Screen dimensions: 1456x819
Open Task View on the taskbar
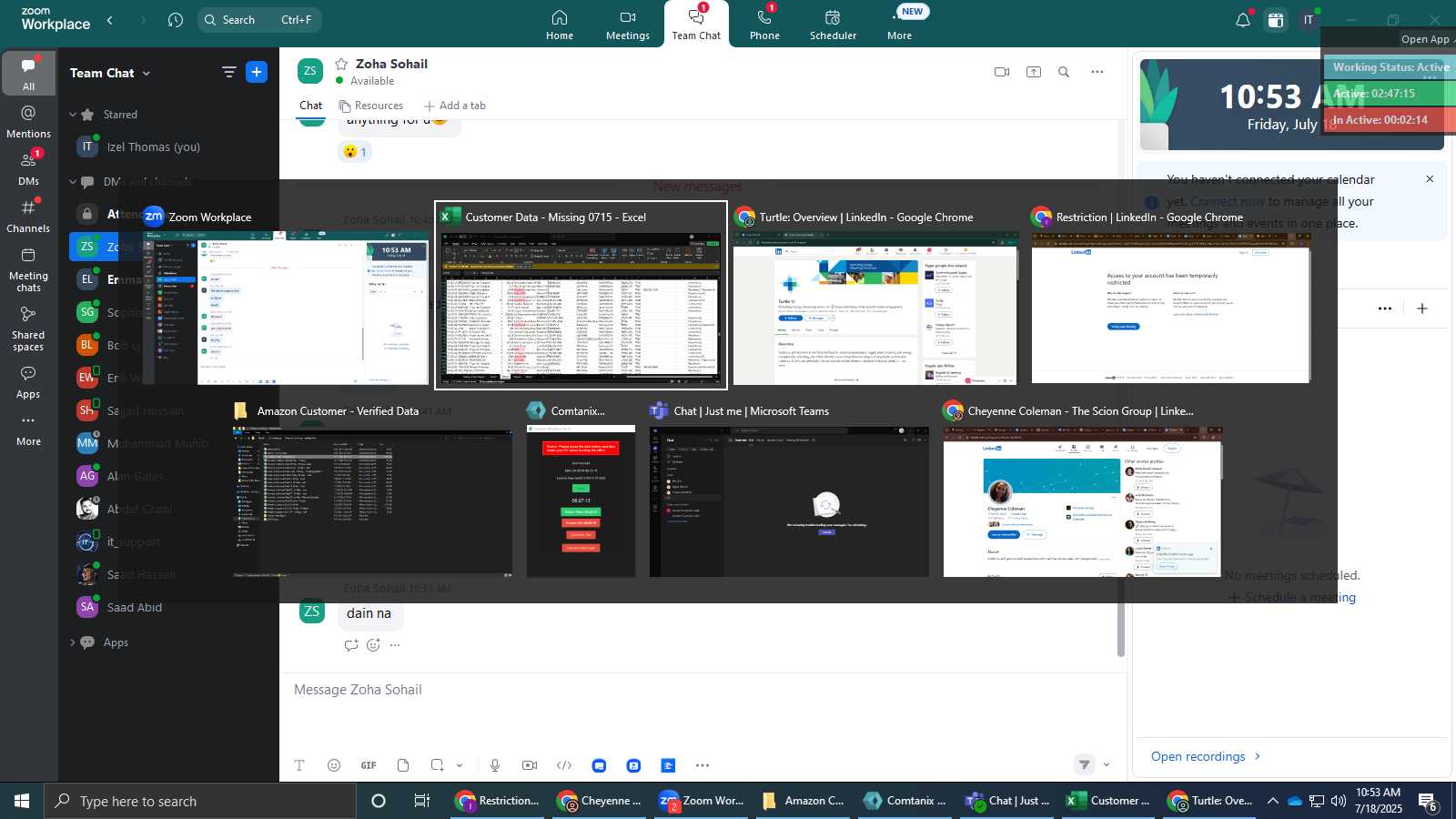[421, 801]
